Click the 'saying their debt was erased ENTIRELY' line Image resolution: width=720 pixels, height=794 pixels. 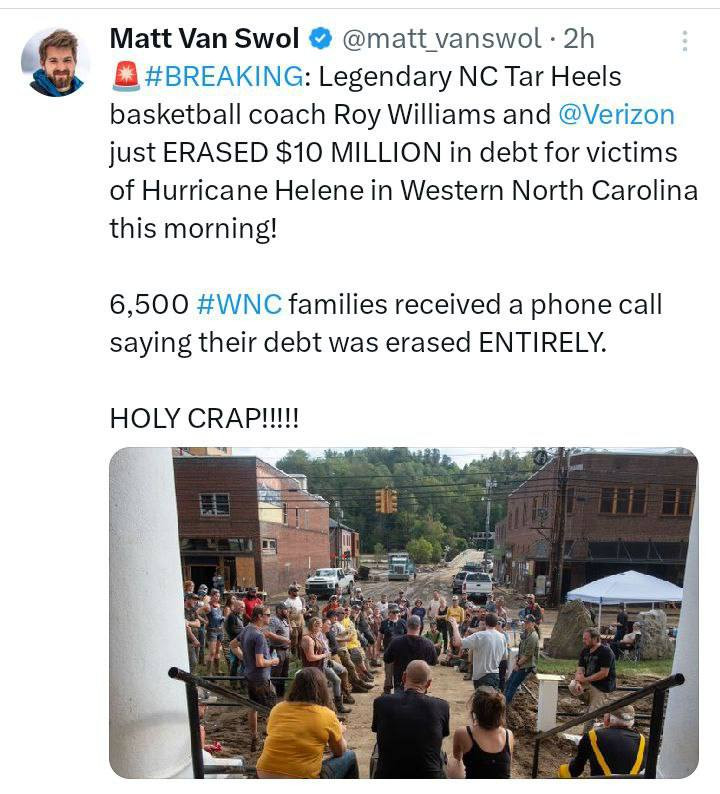357,343
